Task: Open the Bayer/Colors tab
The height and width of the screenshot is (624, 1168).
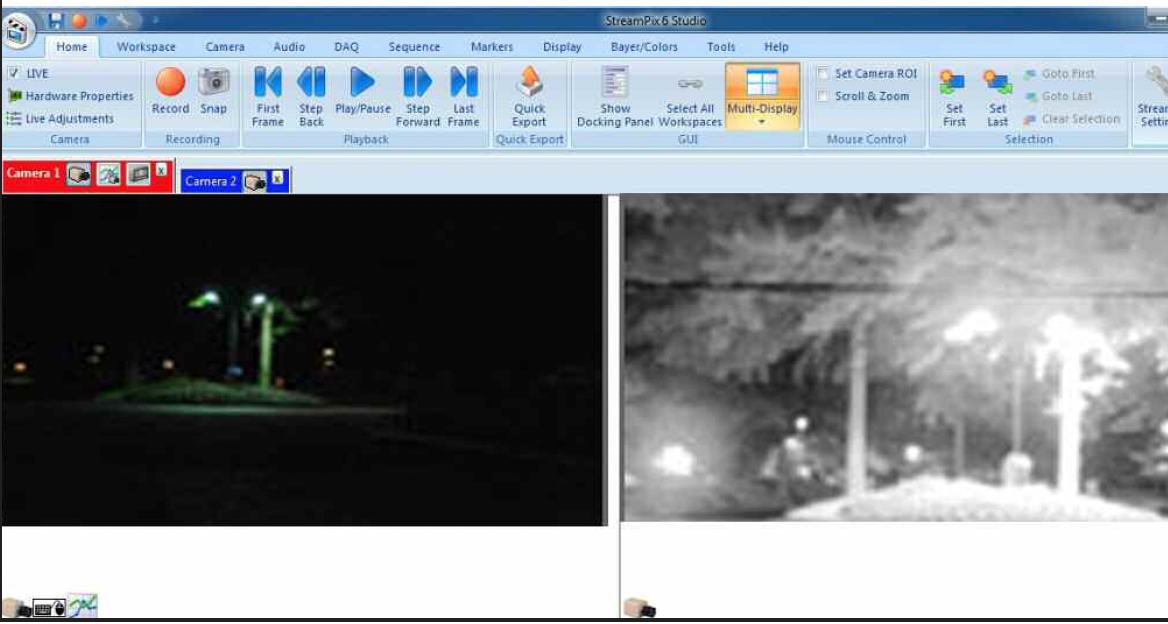Action: tap(643, 46)
